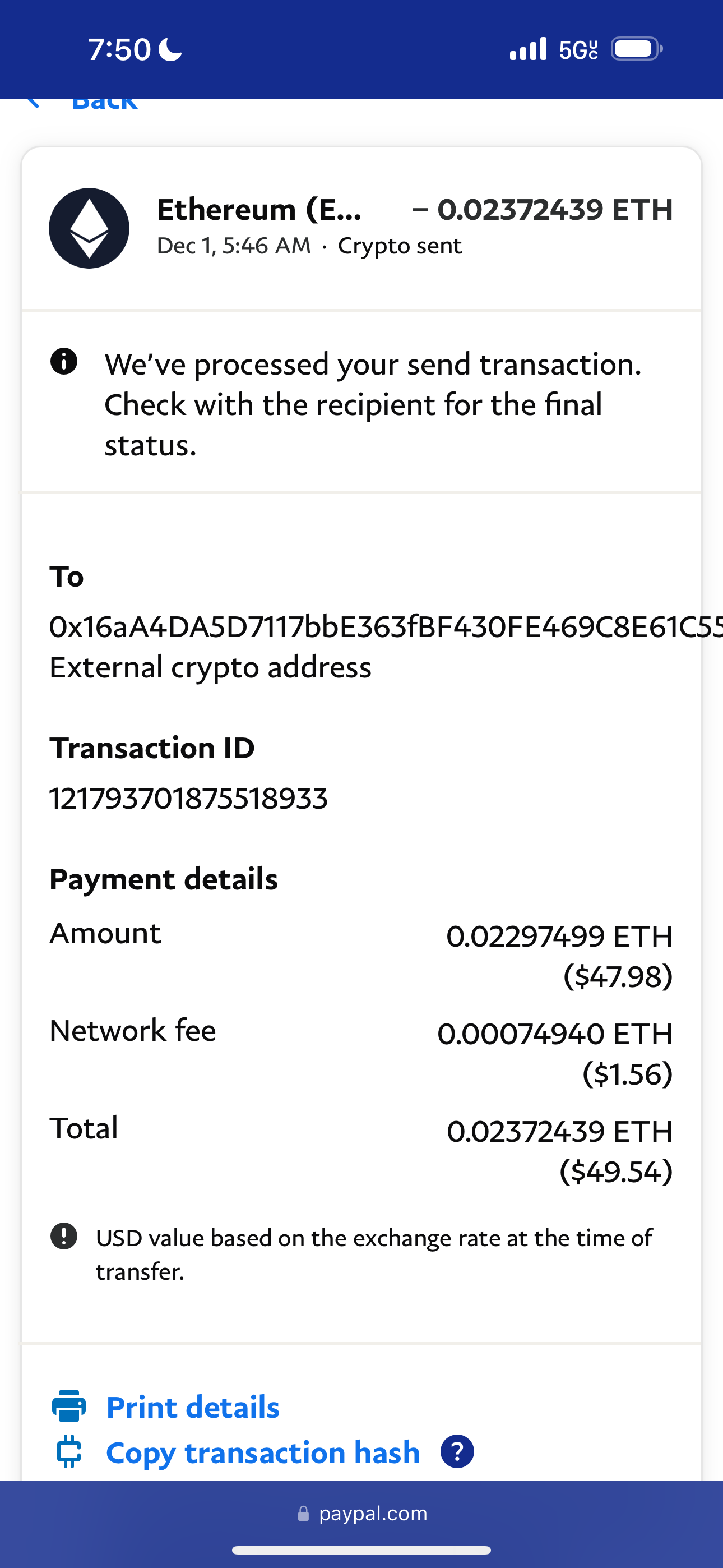Tap the Transaction ID number
Image resolution: width=723 pixels, height=1568 pixels.
tap(189, 799)
